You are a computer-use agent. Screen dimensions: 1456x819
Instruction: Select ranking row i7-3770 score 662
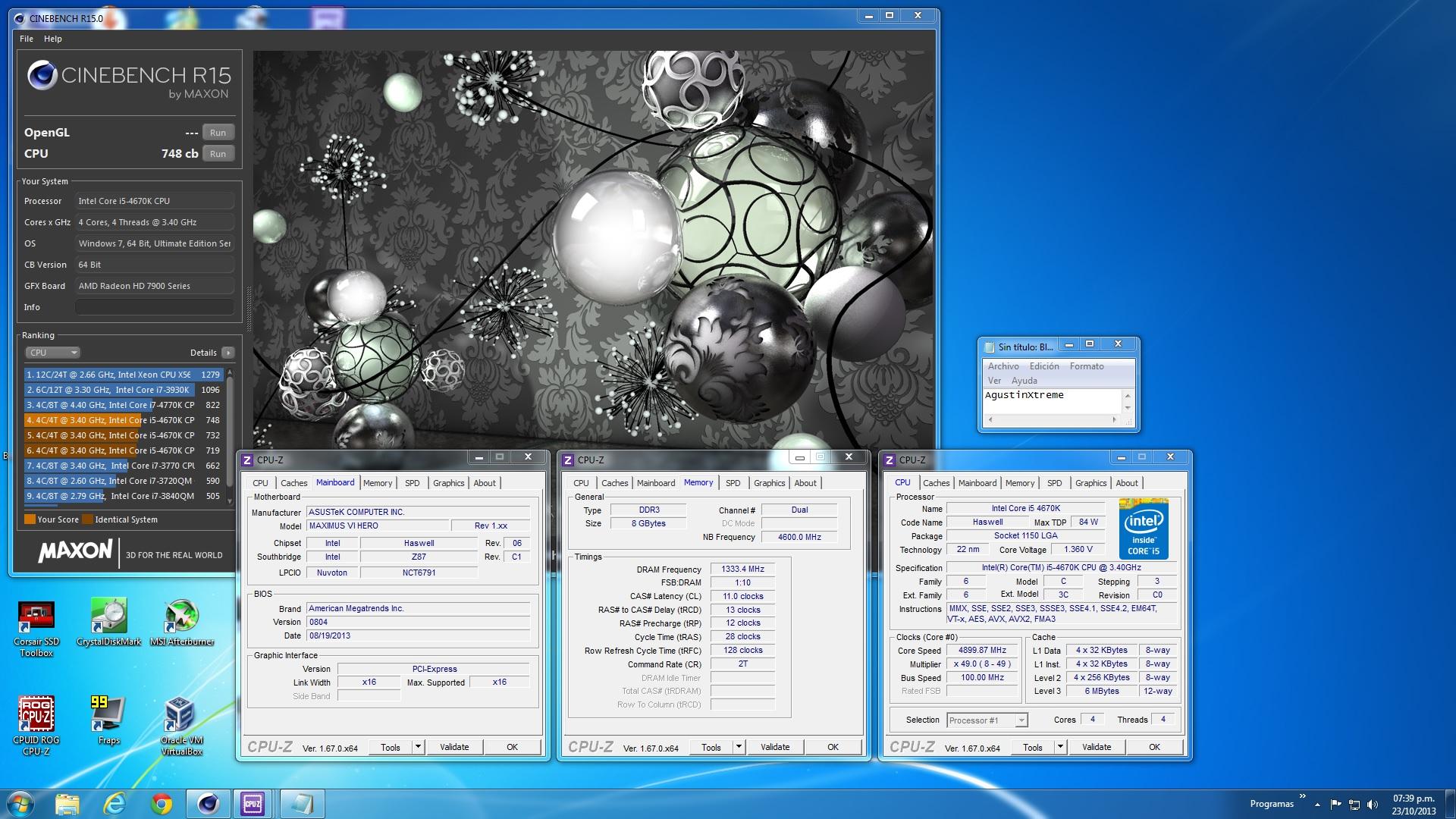(123, 466)
